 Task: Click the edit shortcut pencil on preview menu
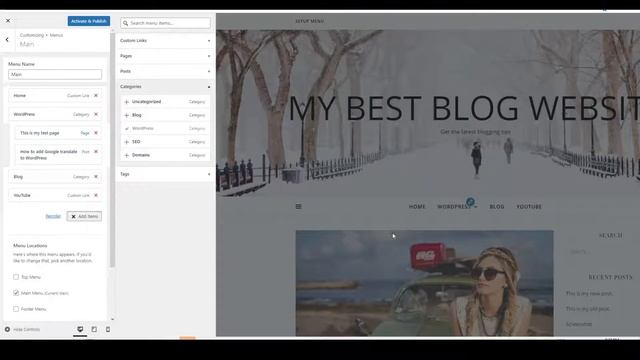(470, 202)
